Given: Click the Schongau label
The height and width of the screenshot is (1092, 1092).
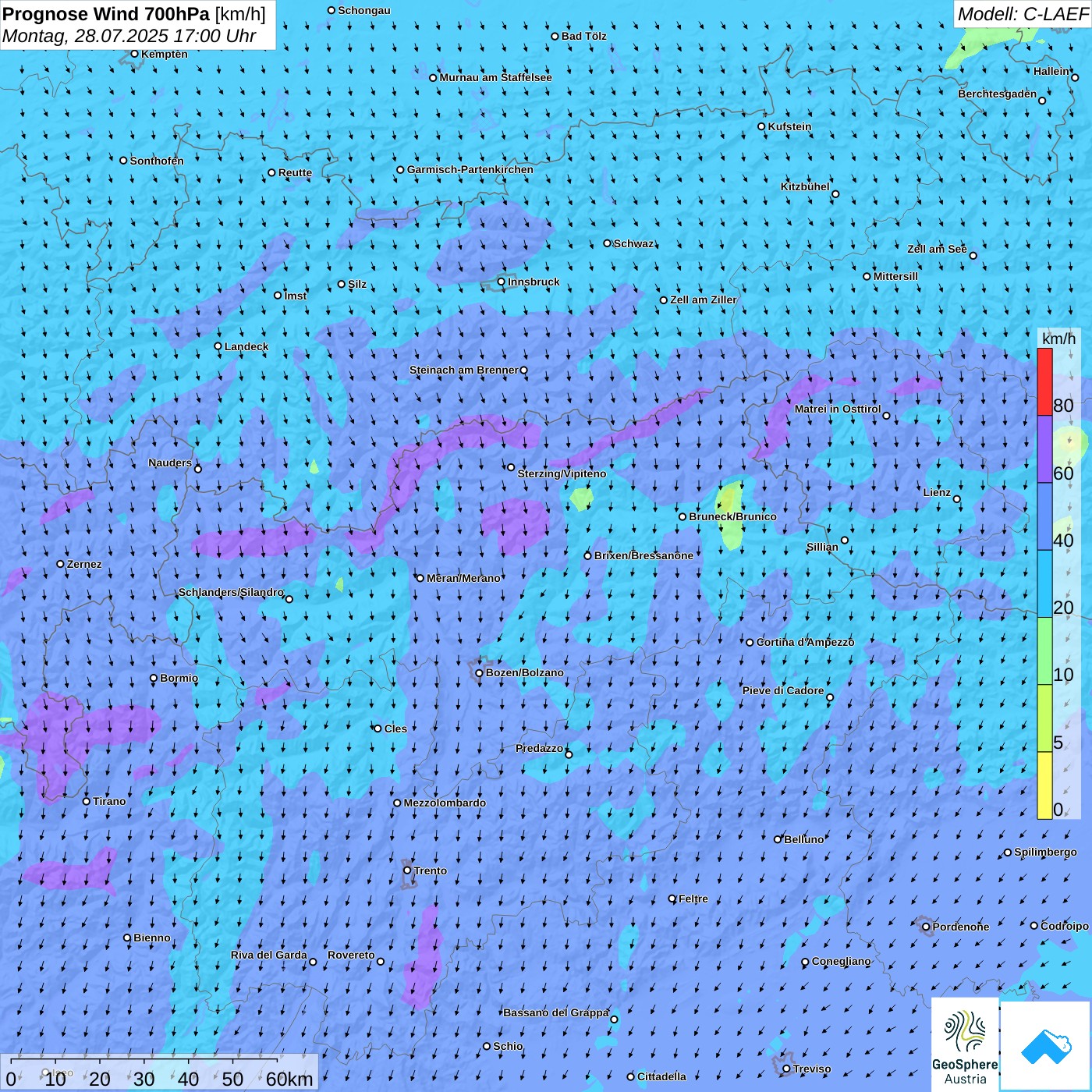Looking at the screenshot, I should pyautogui.click(x=364, y=10).
